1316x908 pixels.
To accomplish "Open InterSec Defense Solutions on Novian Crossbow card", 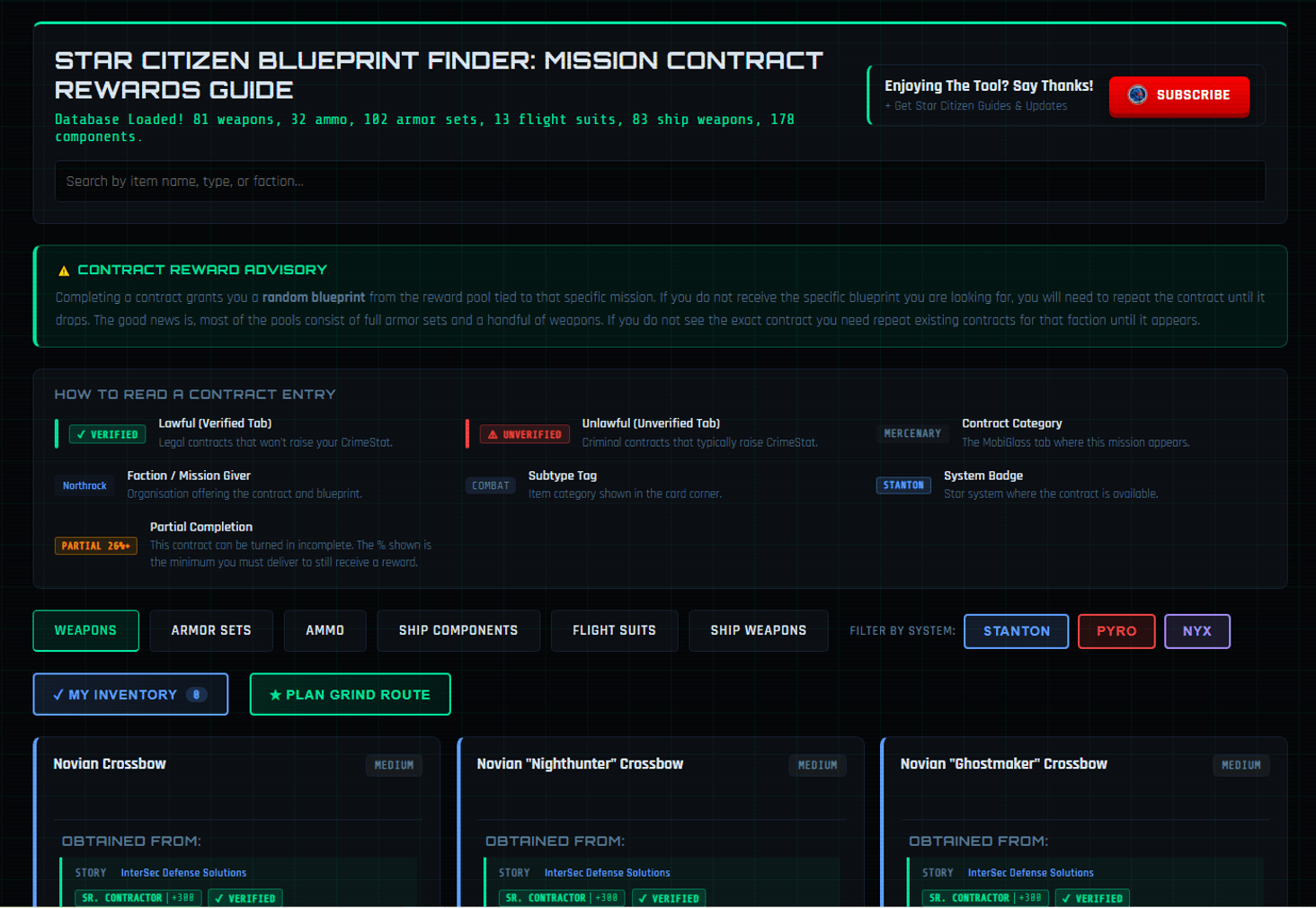I will [x=183, y=873].
